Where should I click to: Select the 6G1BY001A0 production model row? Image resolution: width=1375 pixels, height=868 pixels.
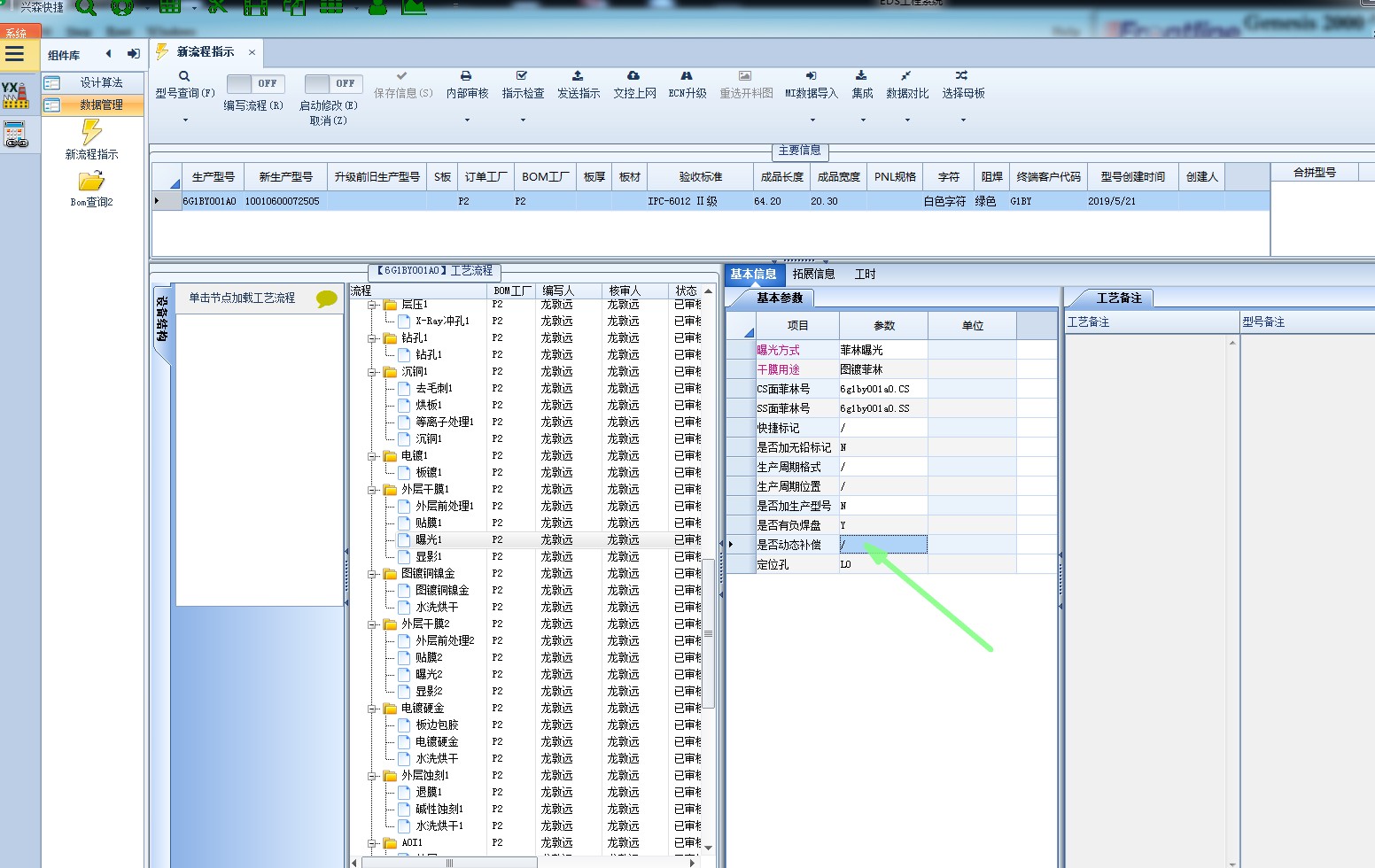(x=709, y=202)
